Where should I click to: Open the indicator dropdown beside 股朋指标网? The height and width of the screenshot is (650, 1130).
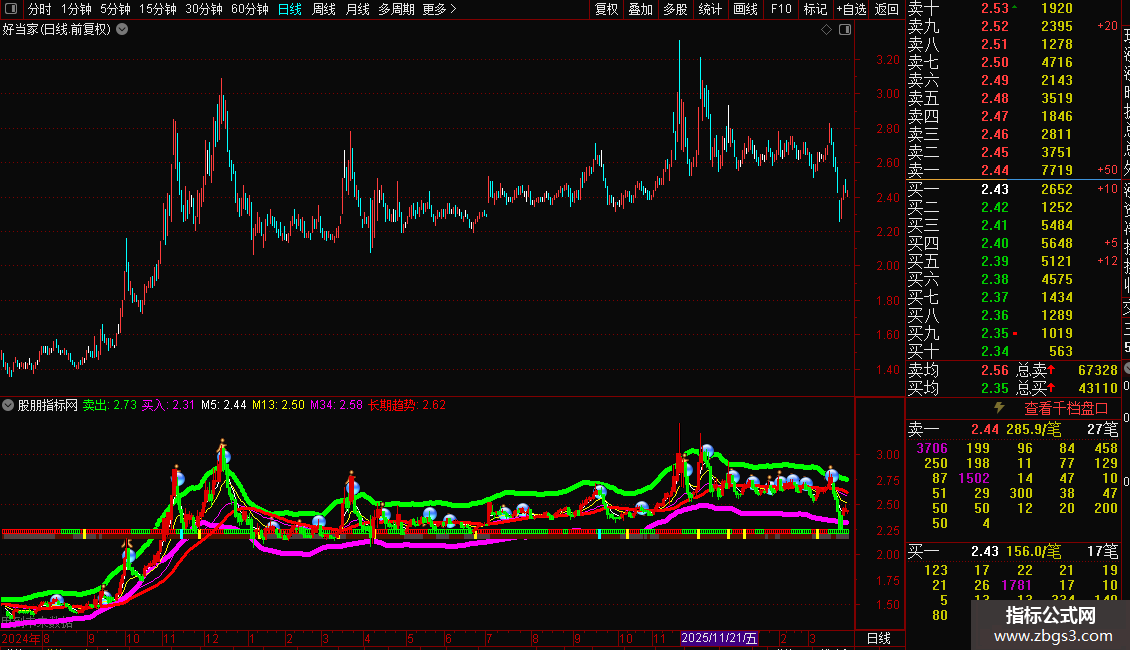click(x=8, y=405)
